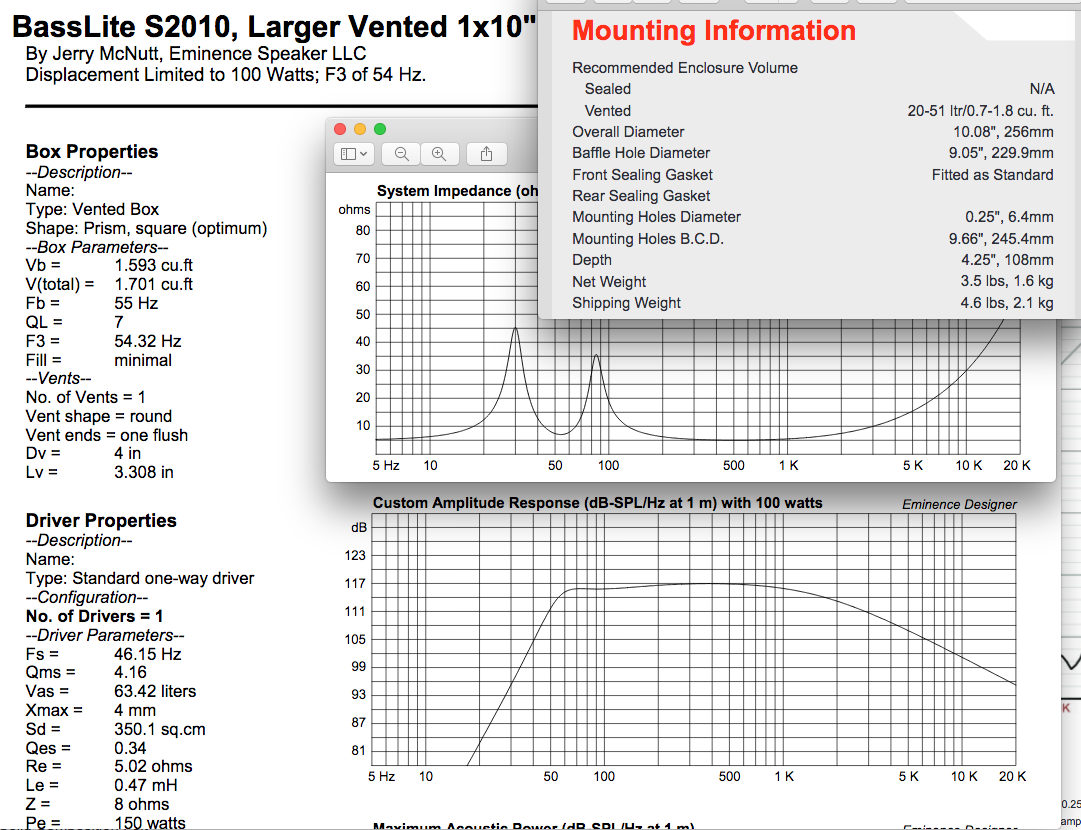Click the Lv value '3.308 in'

pyautogui.click(x=143, y=472)
